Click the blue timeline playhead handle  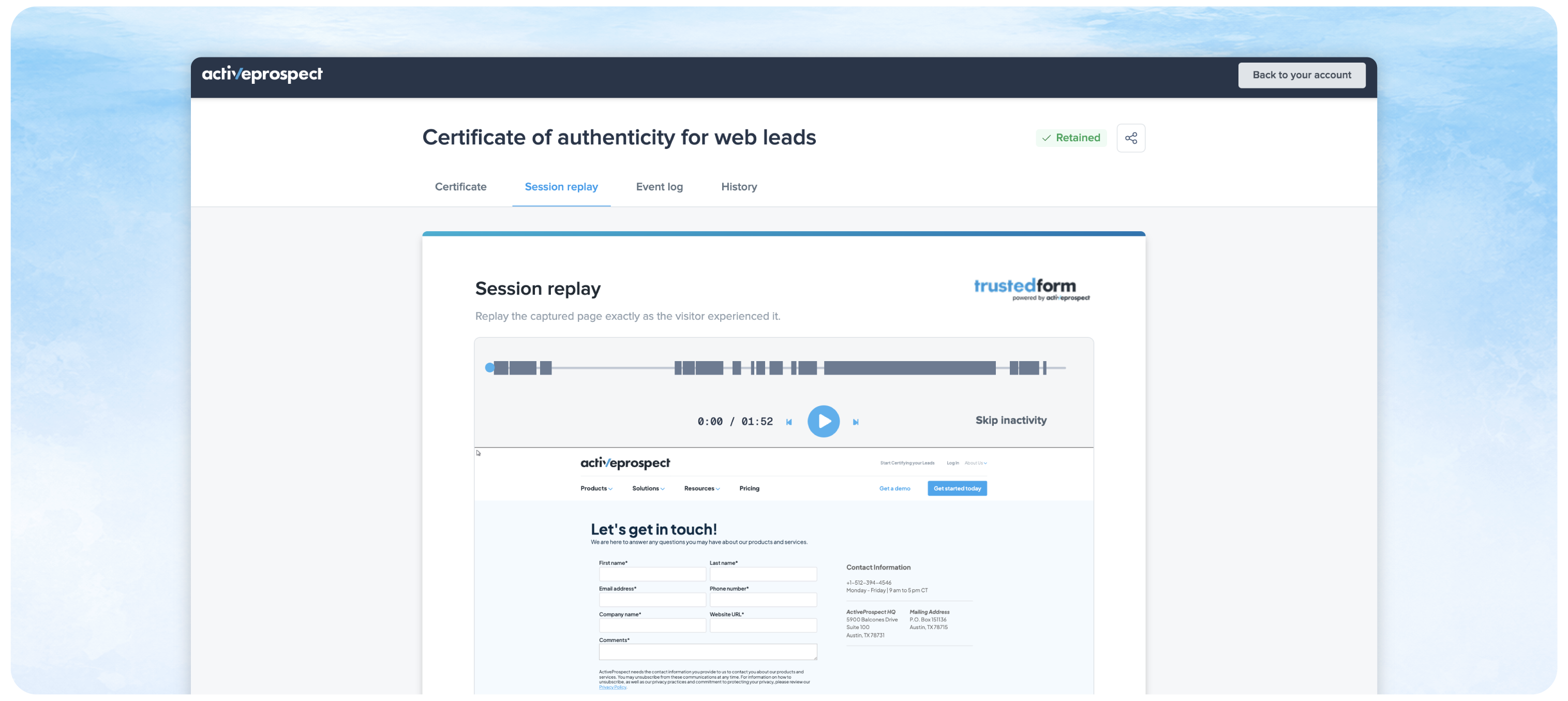click(x=489, y=367)
